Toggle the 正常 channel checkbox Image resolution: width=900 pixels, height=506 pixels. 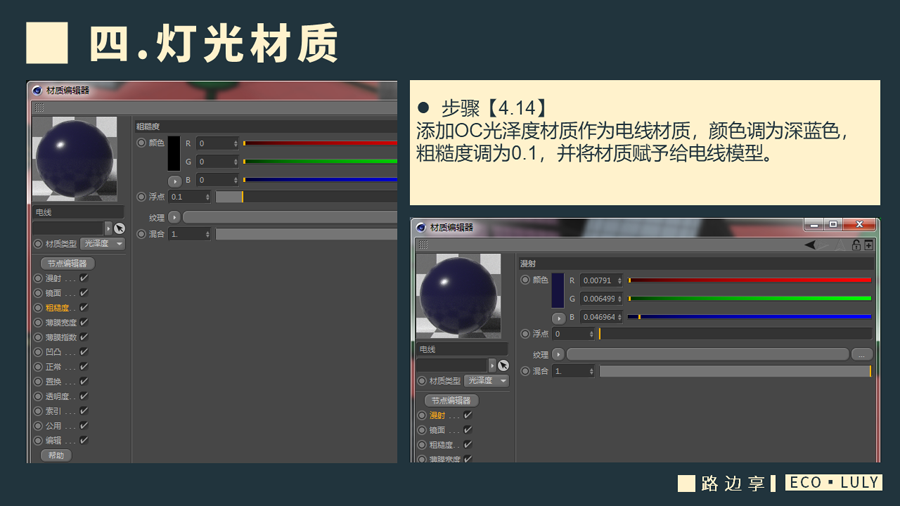tap(84, 367)
